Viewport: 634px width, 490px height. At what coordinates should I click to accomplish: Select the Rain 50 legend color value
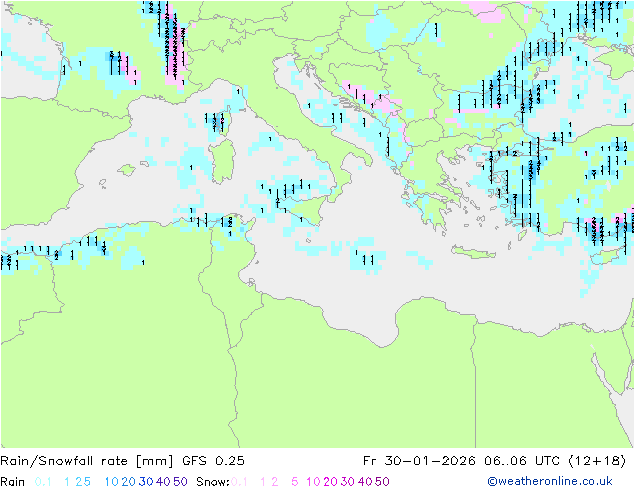coord(180,482)
